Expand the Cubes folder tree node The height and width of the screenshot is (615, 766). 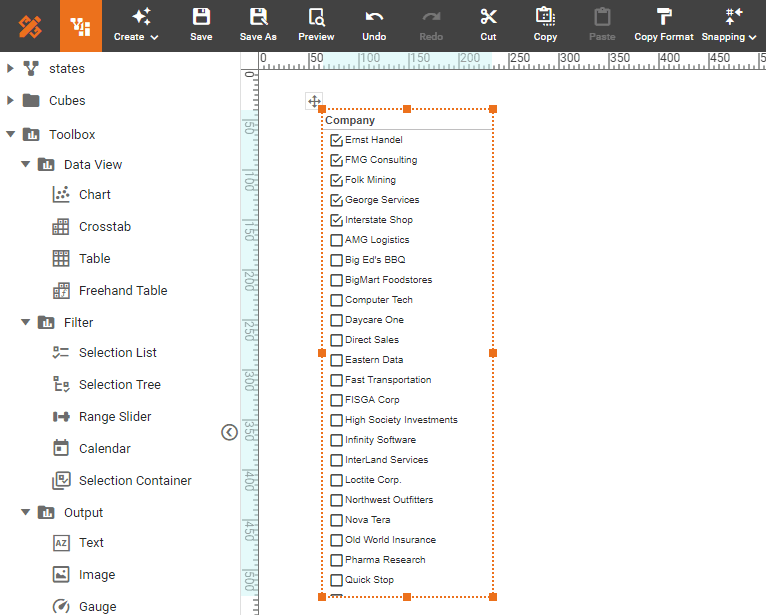click(x=11, y=101)
